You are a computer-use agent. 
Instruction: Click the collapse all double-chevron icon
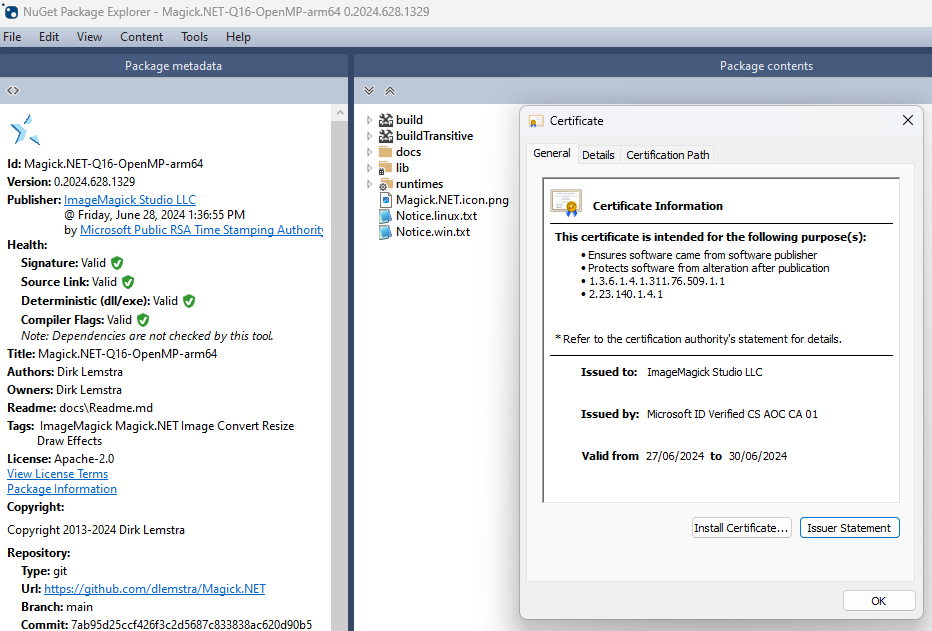pos(390,91)
